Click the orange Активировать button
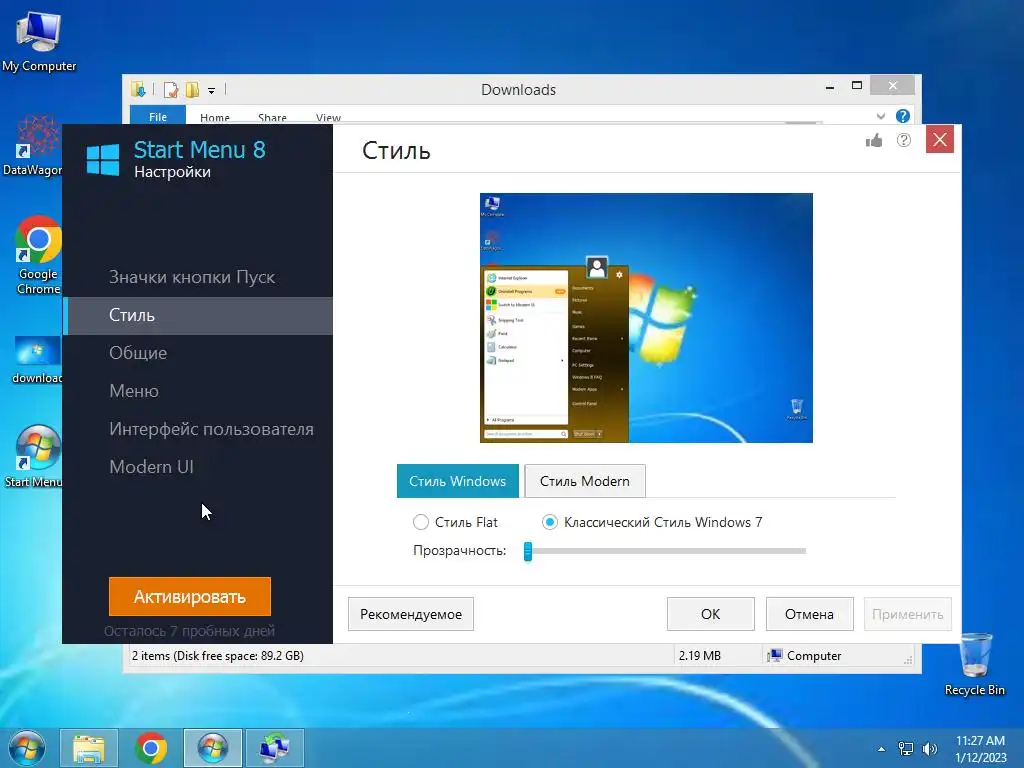The image size is (1024, 768). click(190, 596)
